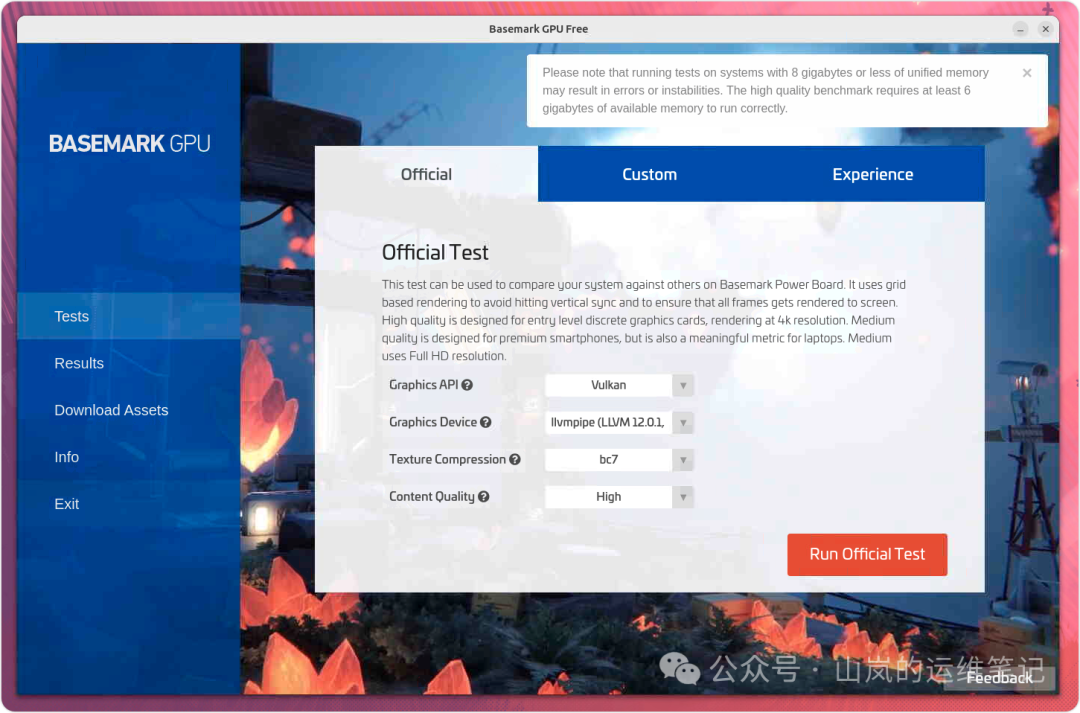Click the Content Quality help icon
Viewport: 1080px width, 713px height.
coord(484,497)
